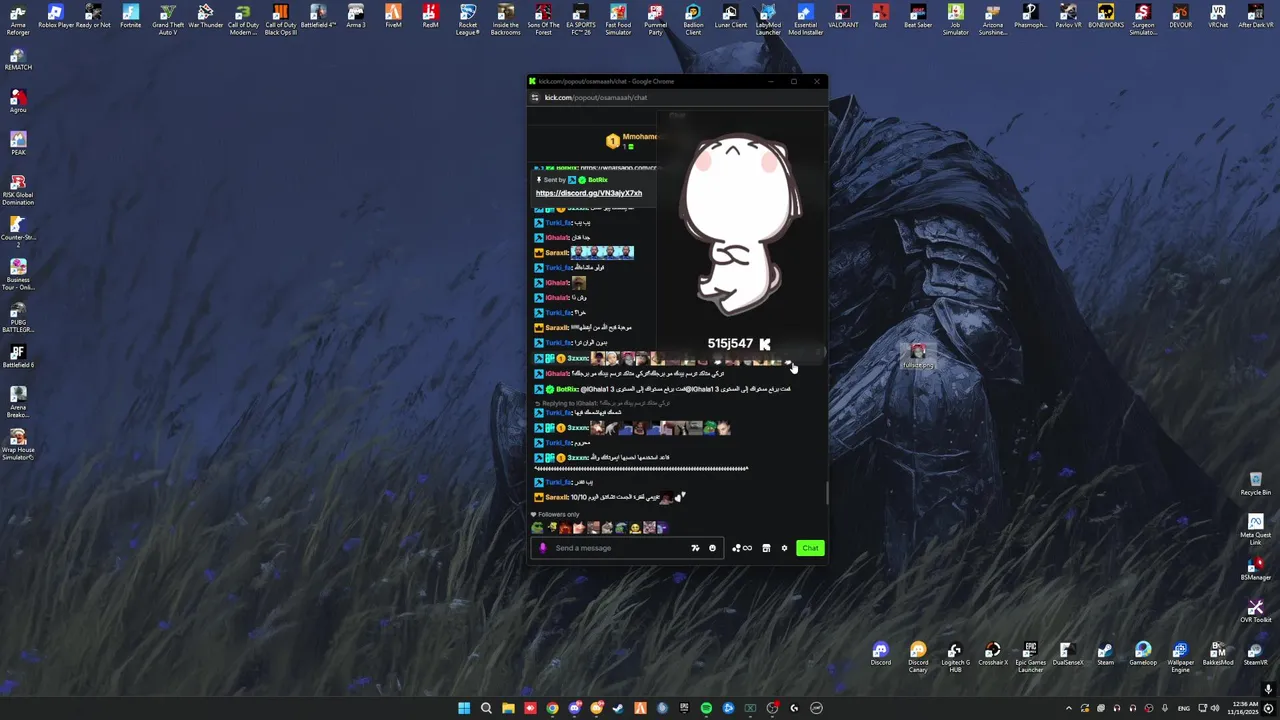Select the Crosshair X desktop icon
Viewport: 1280px width, 720px height.
click(x=993, y=654)
